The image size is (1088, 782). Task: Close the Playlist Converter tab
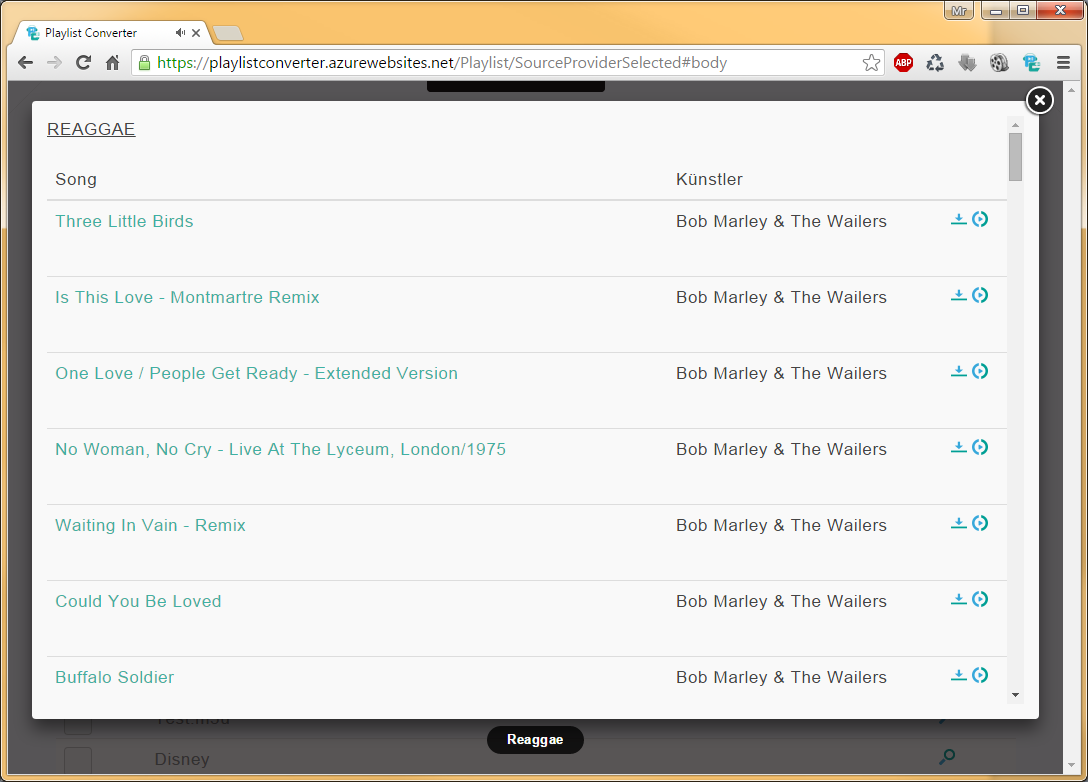coord(196,33)
